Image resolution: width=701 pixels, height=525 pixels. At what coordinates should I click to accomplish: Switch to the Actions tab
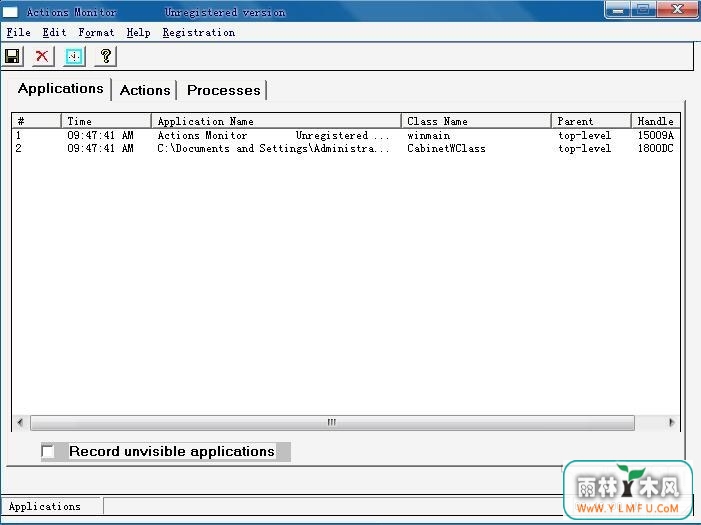point(145,90)
